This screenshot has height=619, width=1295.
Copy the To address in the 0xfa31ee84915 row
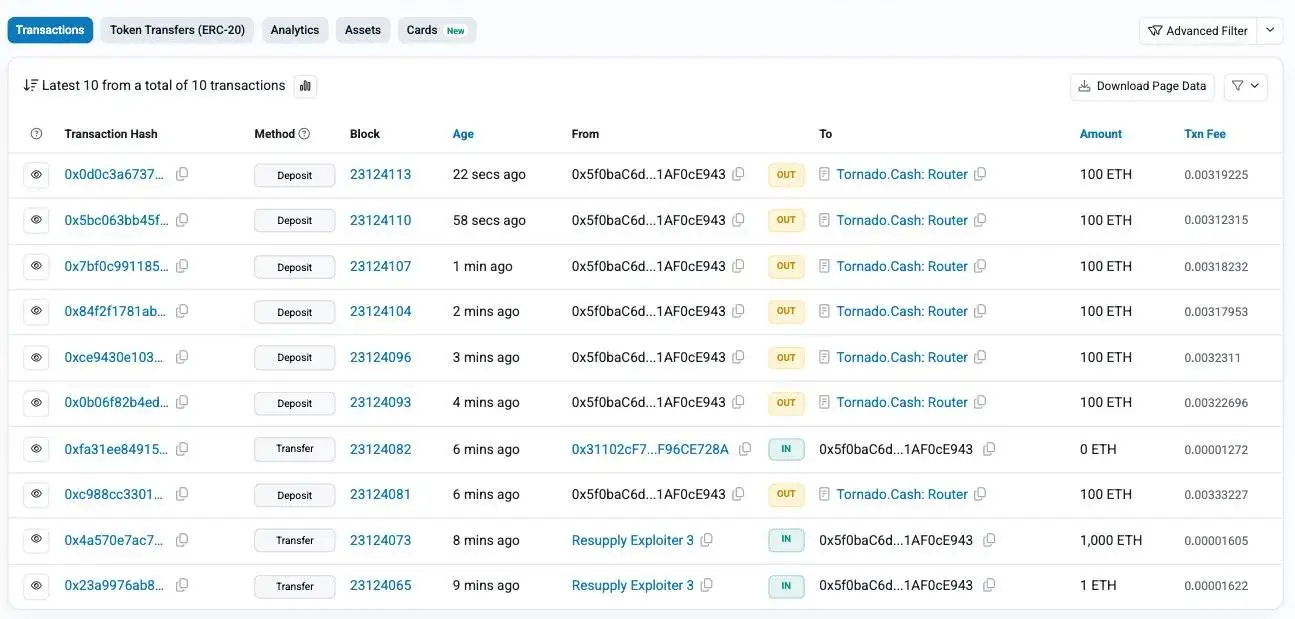(x=989, y=449)
